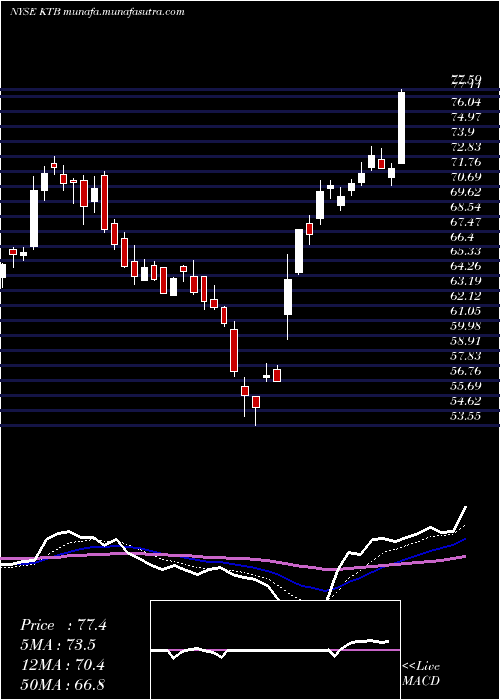Click the Price : 77.4 readout
This screenshot has width=500, height=700.
63,625
